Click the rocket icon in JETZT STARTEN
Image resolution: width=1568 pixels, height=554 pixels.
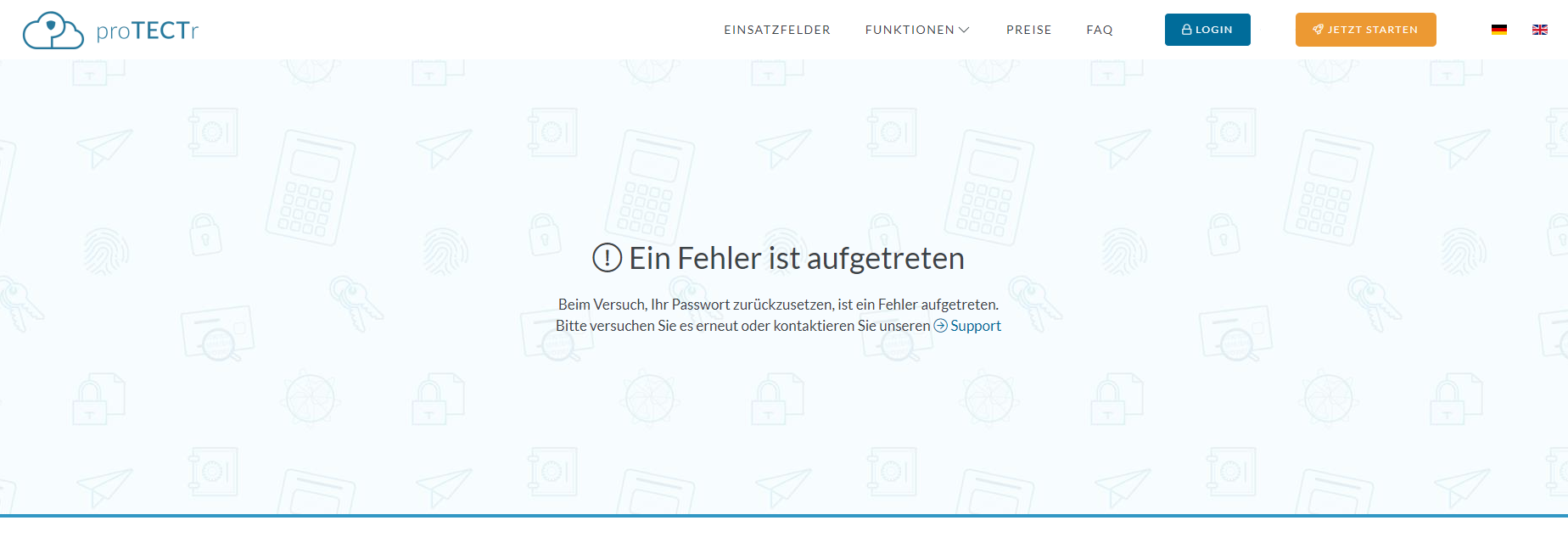pos(1318,30)
